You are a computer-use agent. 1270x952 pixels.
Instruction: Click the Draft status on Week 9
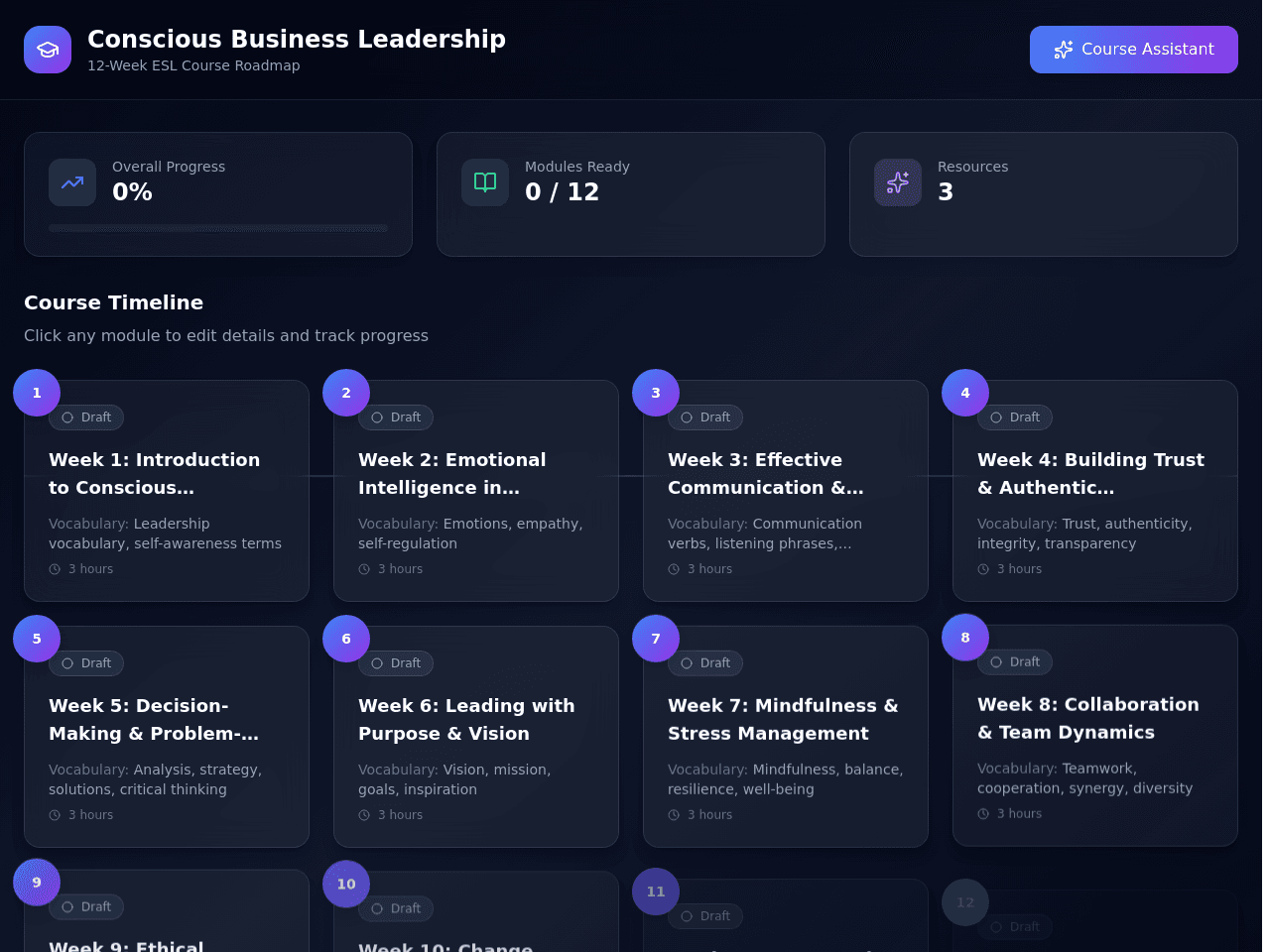(x=86, y=907)
